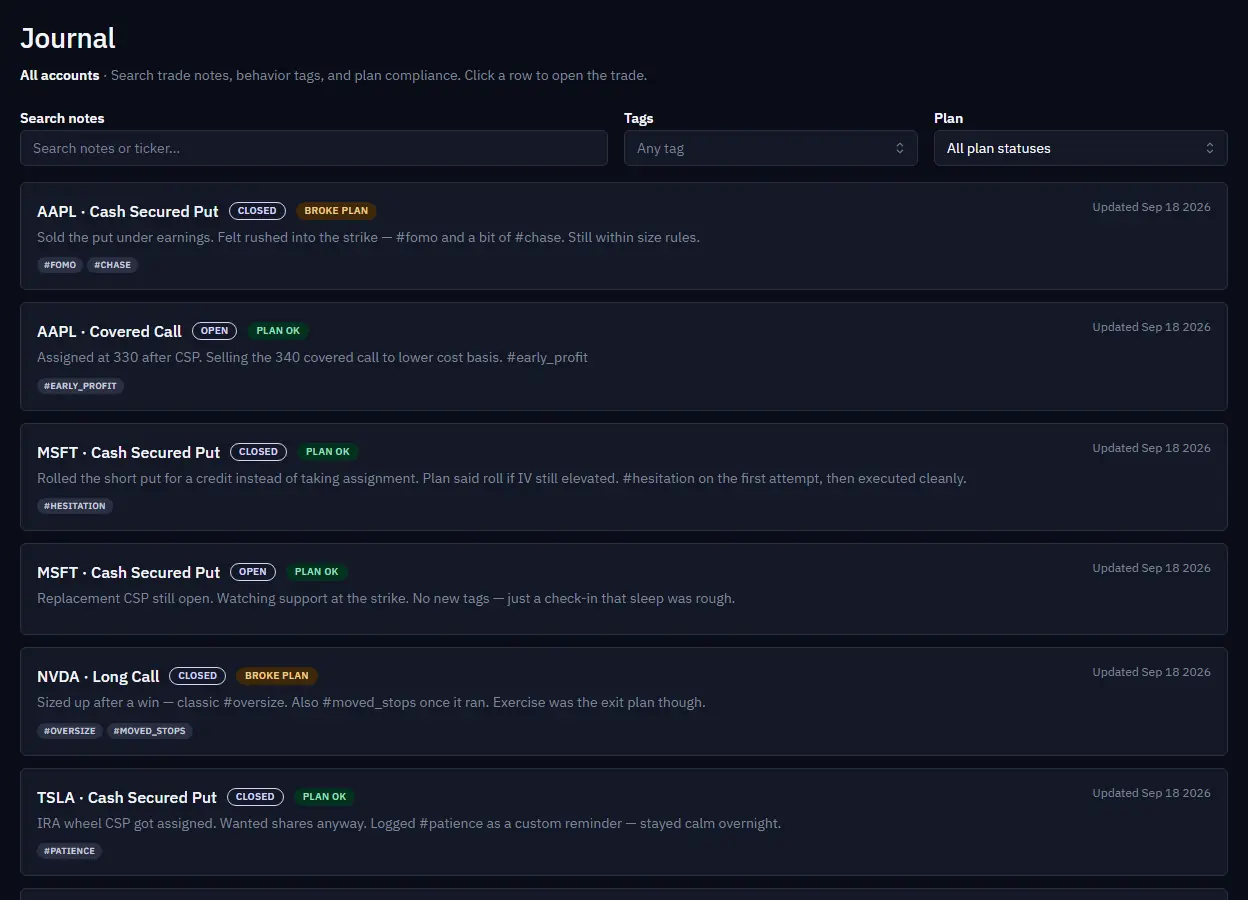Screen dimensions: 1248x900
Task: Click the #HESITATION tag chip
Action: point(75,506)
